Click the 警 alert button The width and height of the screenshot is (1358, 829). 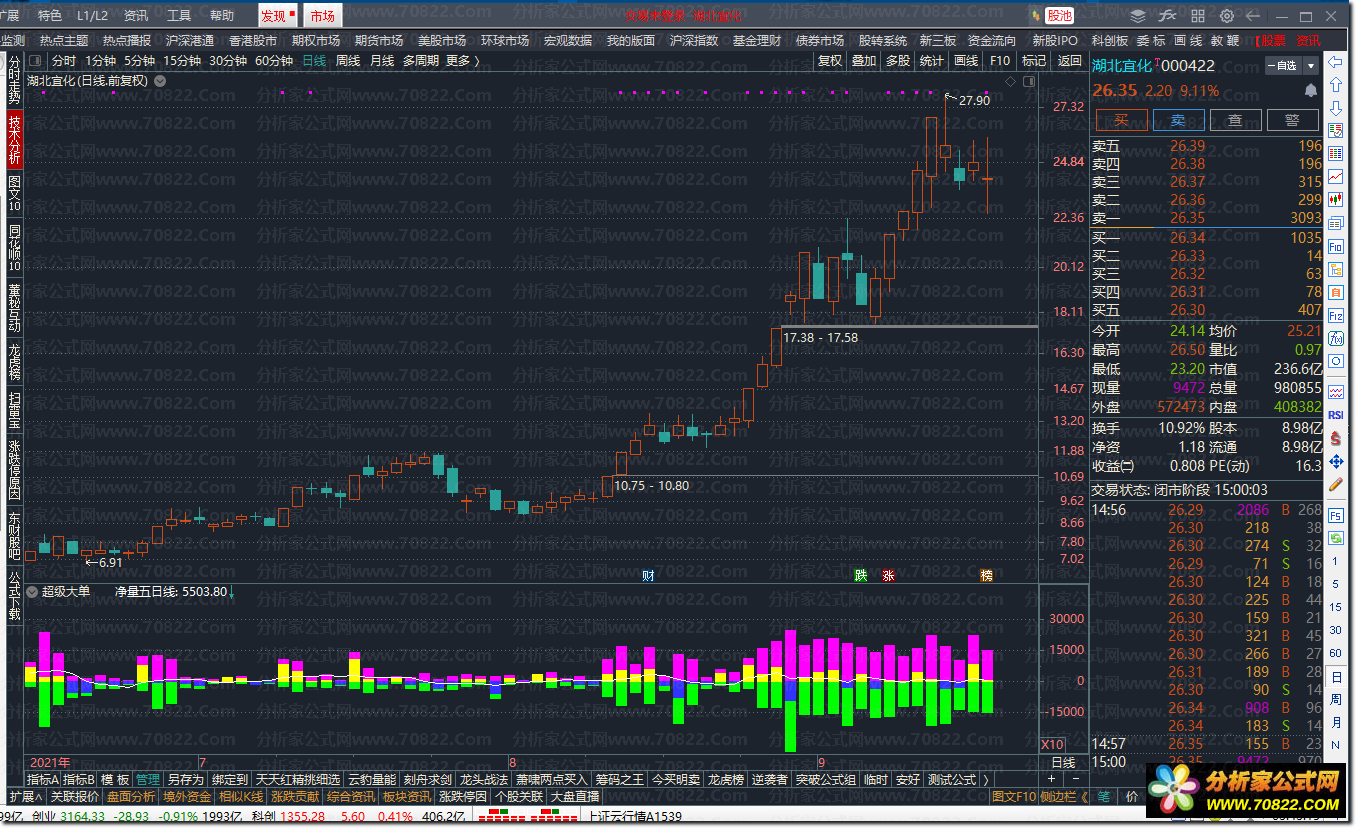(x=1292, y=120)
